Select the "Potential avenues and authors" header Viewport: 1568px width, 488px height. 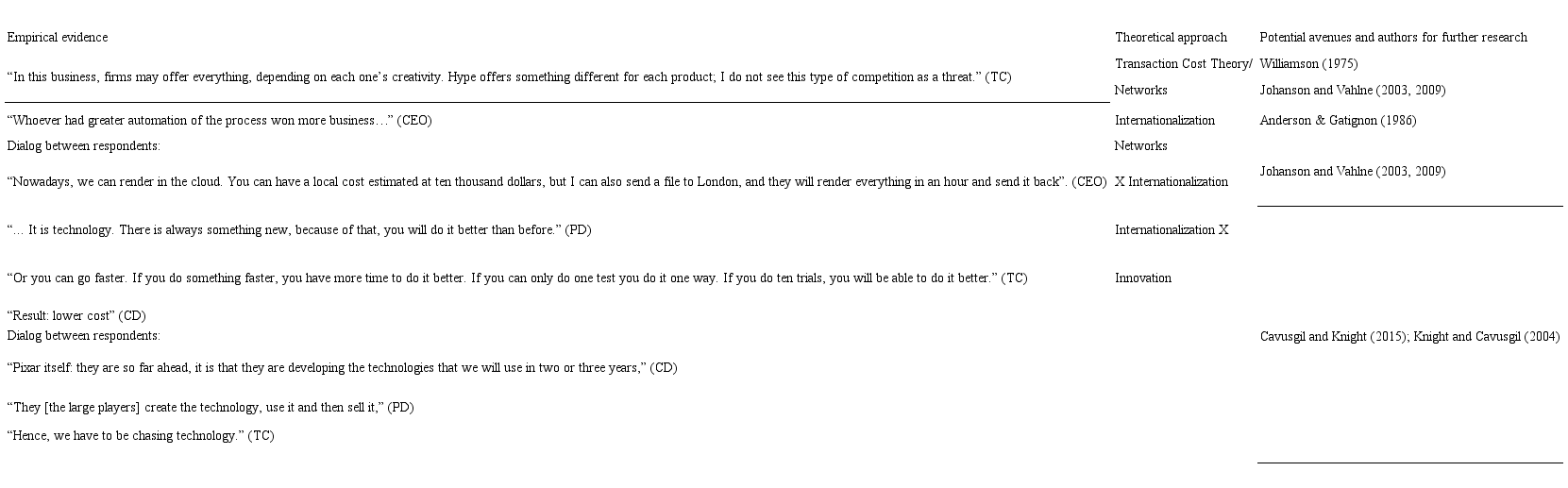coord(1392,38)
